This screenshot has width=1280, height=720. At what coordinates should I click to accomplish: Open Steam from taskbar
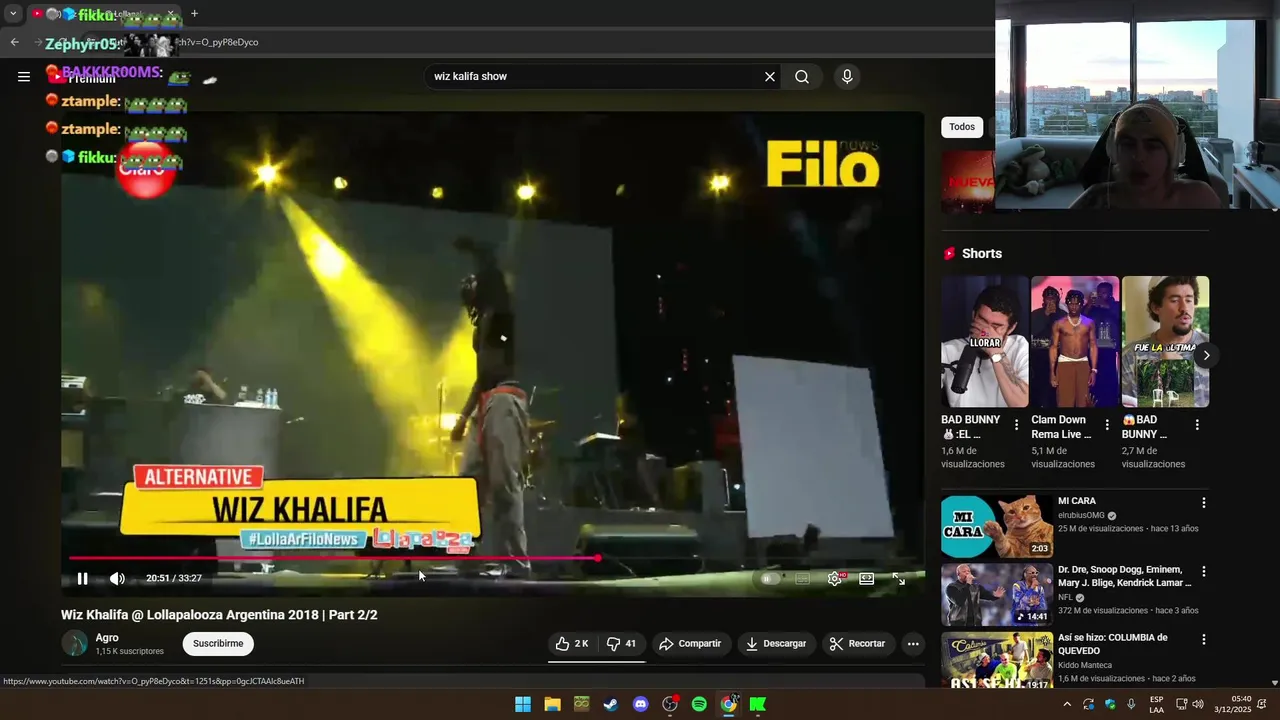(611, 704)
